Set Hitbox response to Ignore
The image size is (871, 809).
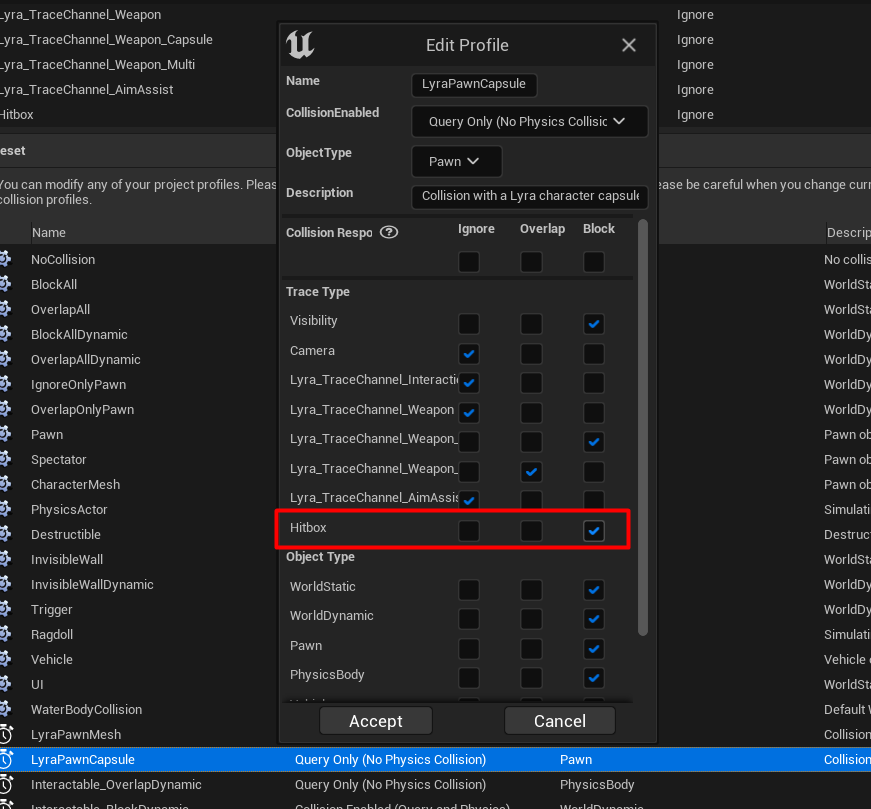[469, 531]
